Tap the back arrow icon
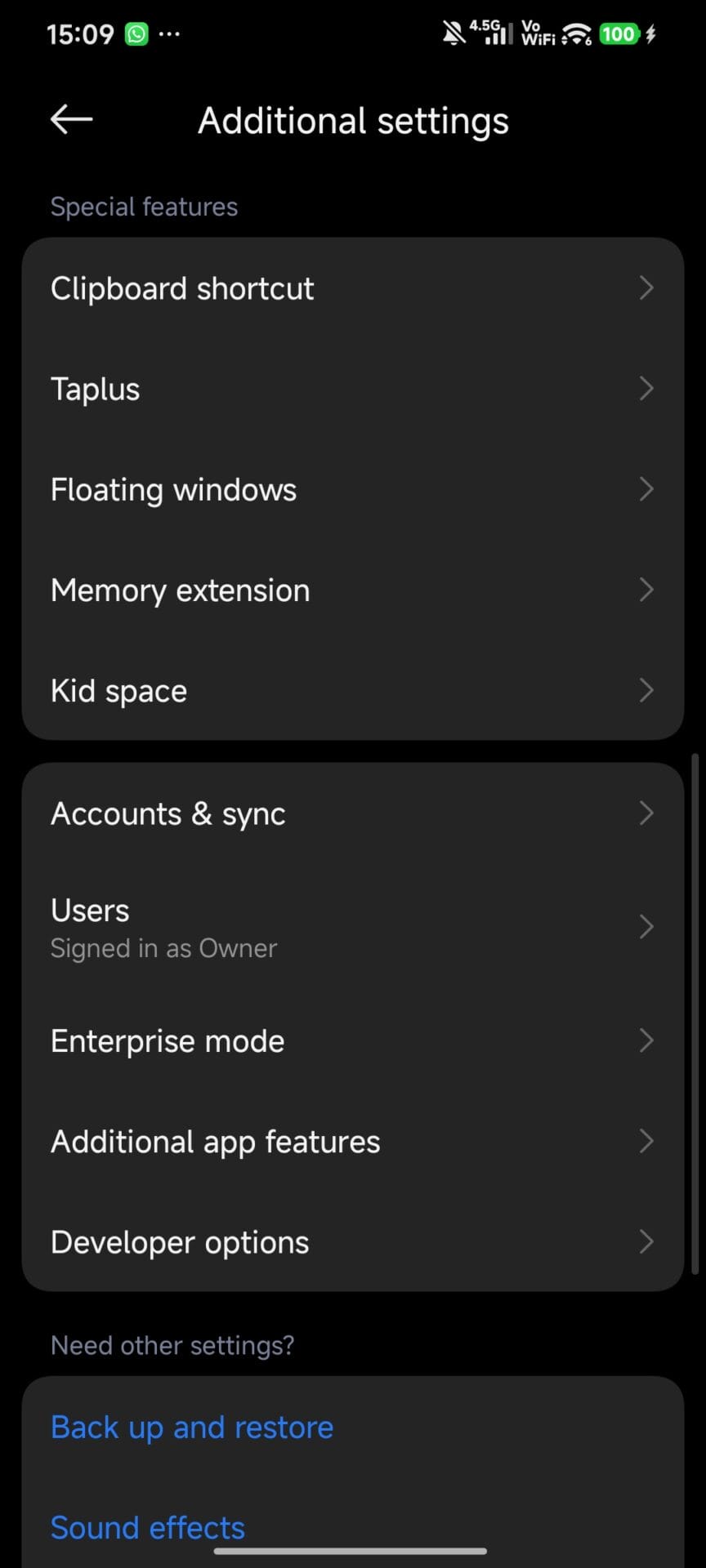Viewport: 706px width, 1568px height. tap(72, 120)
